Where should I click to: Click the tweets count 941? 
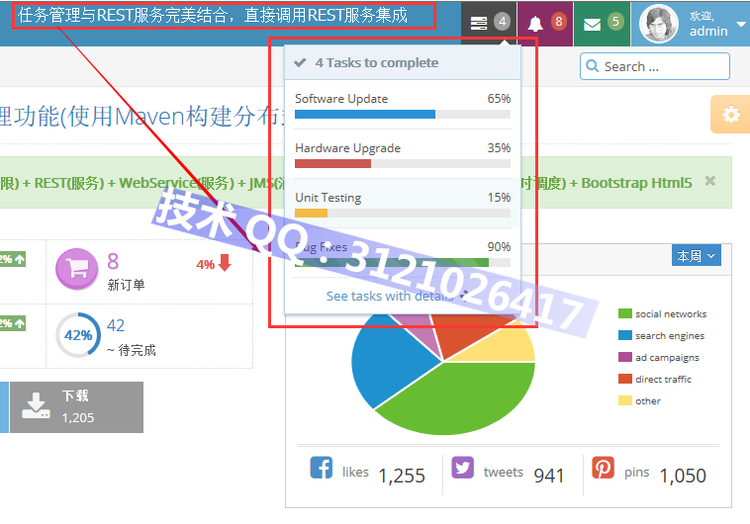[549, 476]
